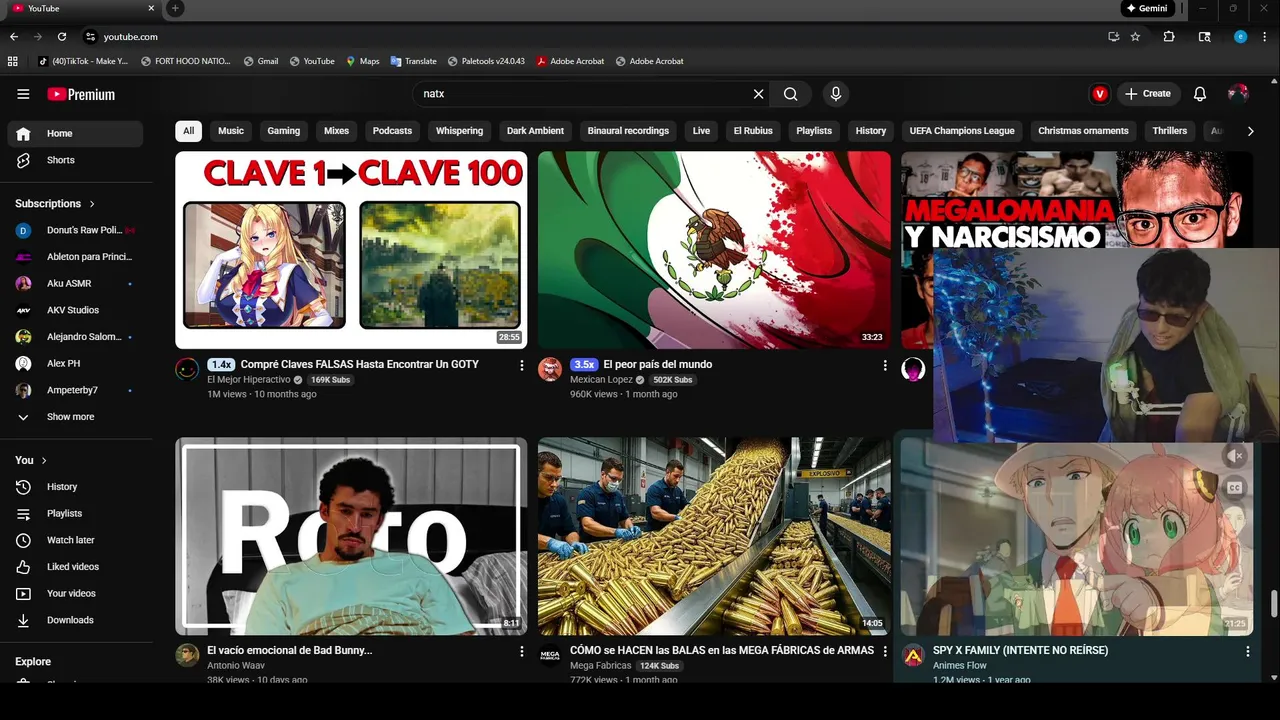
Task: Open the Maps bookmark
Action: (362, 61)
